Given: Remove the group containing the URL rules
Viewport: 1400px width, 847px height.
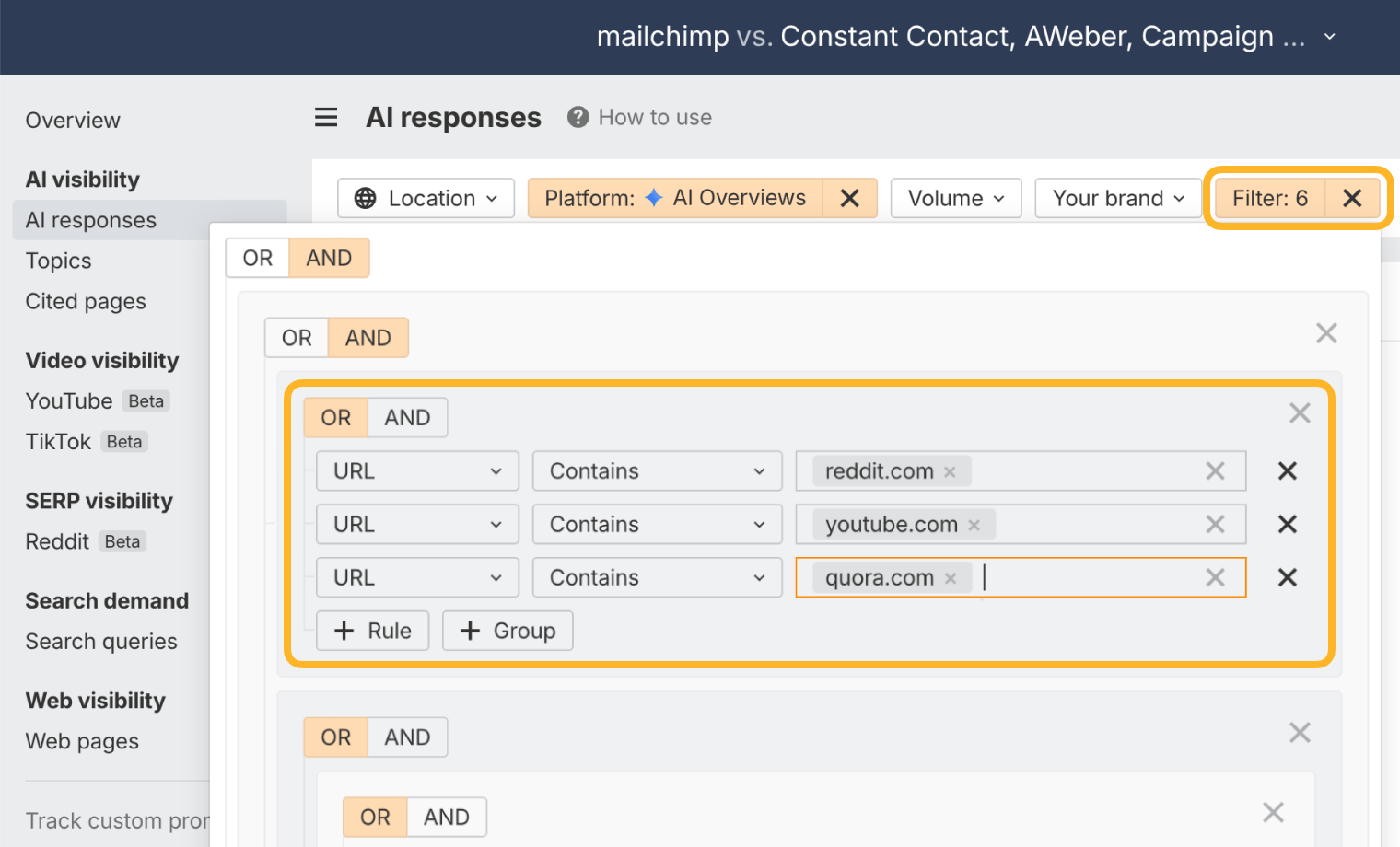Looking at the screenshot, I should point(1300,413).
